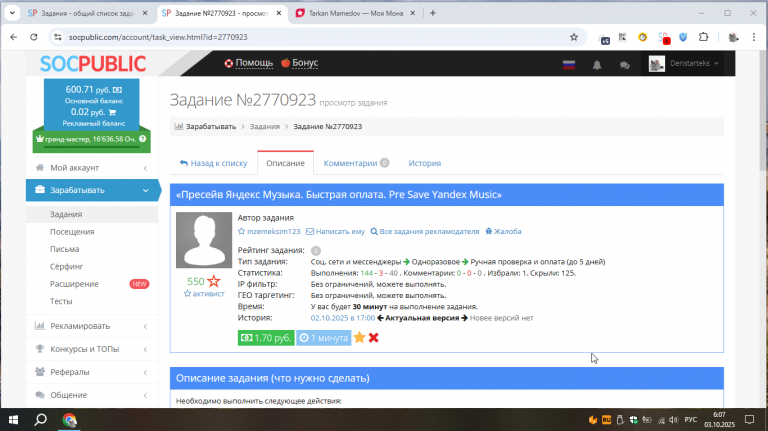768x431 pixels.
Task: Click the red star rating icon
Action: point(214,281)
